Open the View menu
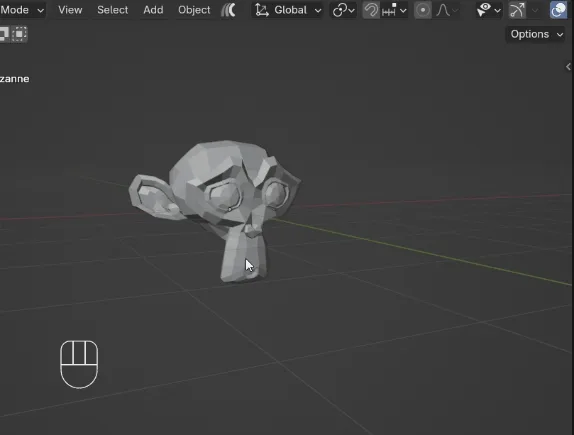Image resolution: width=574 pixels, height=435 pixels. [70, 10]
